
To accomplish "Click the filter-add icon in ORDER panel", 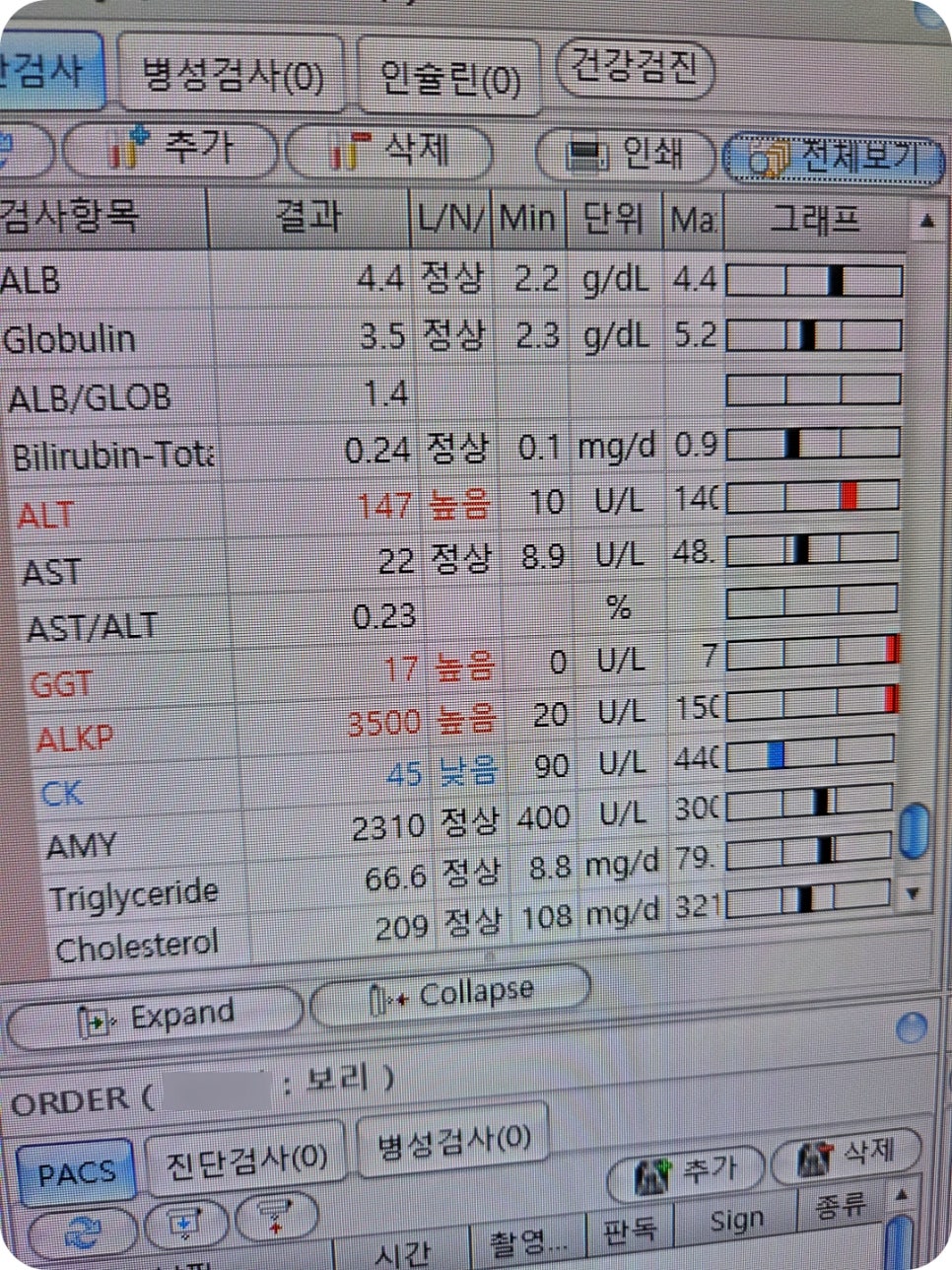I will point(185,1224).
